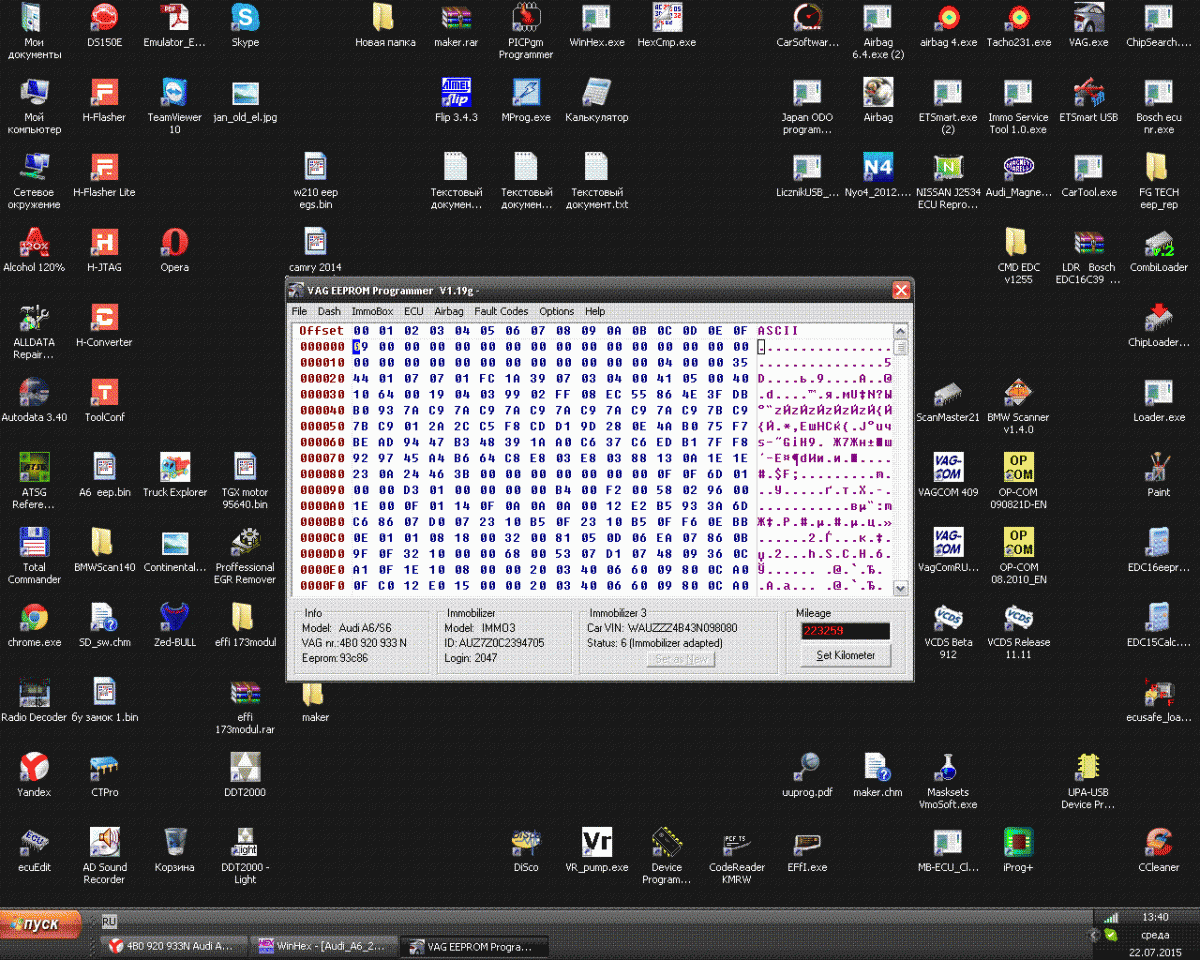Click the Set Kilometer button
Viewport: 1200px width, 960px height.
pos(845,656)
